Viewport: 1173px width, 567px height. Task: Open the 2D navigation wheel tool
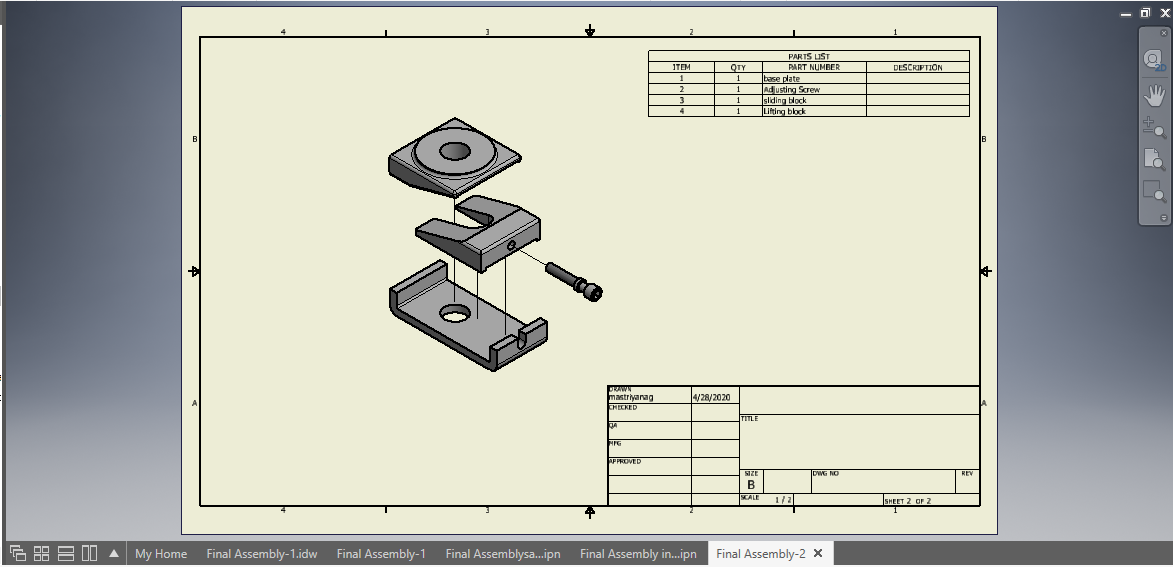[x=1154, y=60]
